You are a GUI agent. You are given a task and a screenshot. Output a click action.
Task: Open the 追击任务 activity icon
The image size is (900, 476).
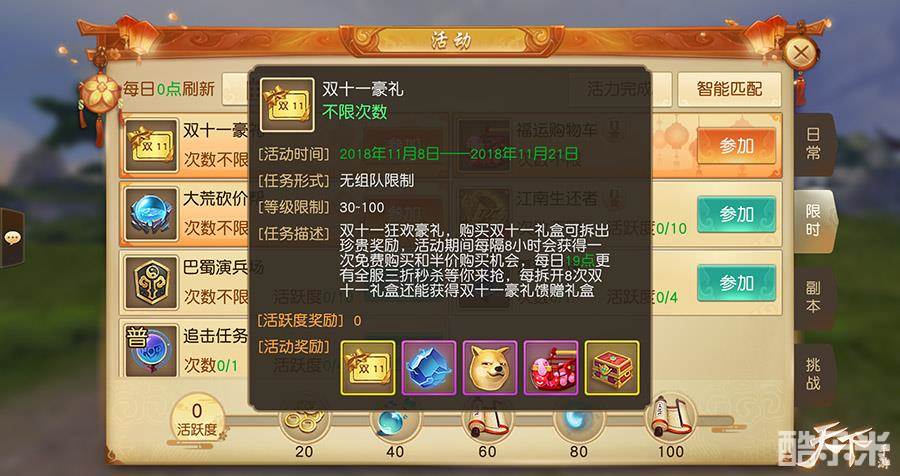pyautogui.click(x=151, y=350)
